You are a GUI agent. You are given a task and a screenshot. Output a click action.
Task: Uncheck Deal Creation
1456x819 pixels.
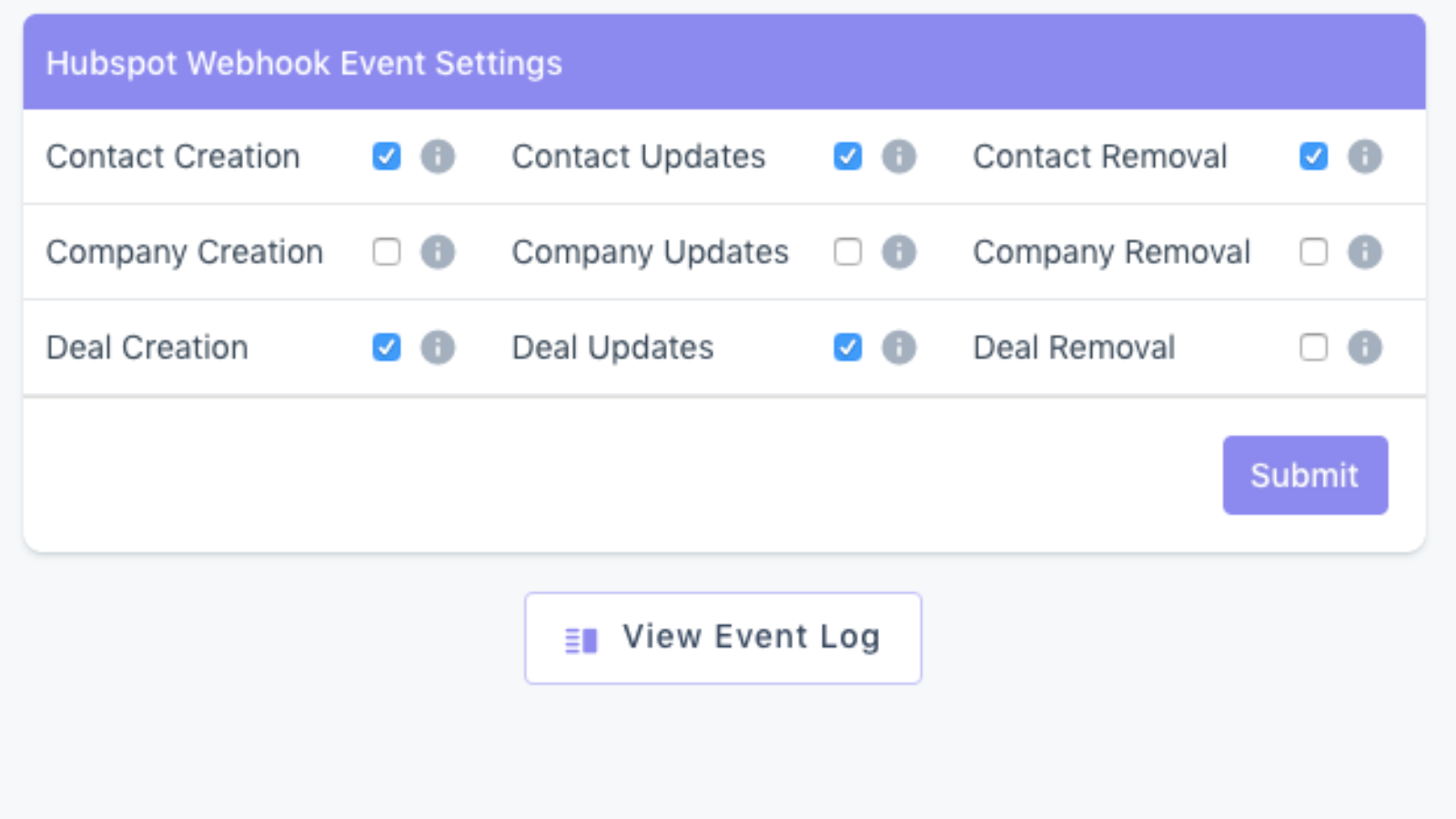(x=387, y=347)
